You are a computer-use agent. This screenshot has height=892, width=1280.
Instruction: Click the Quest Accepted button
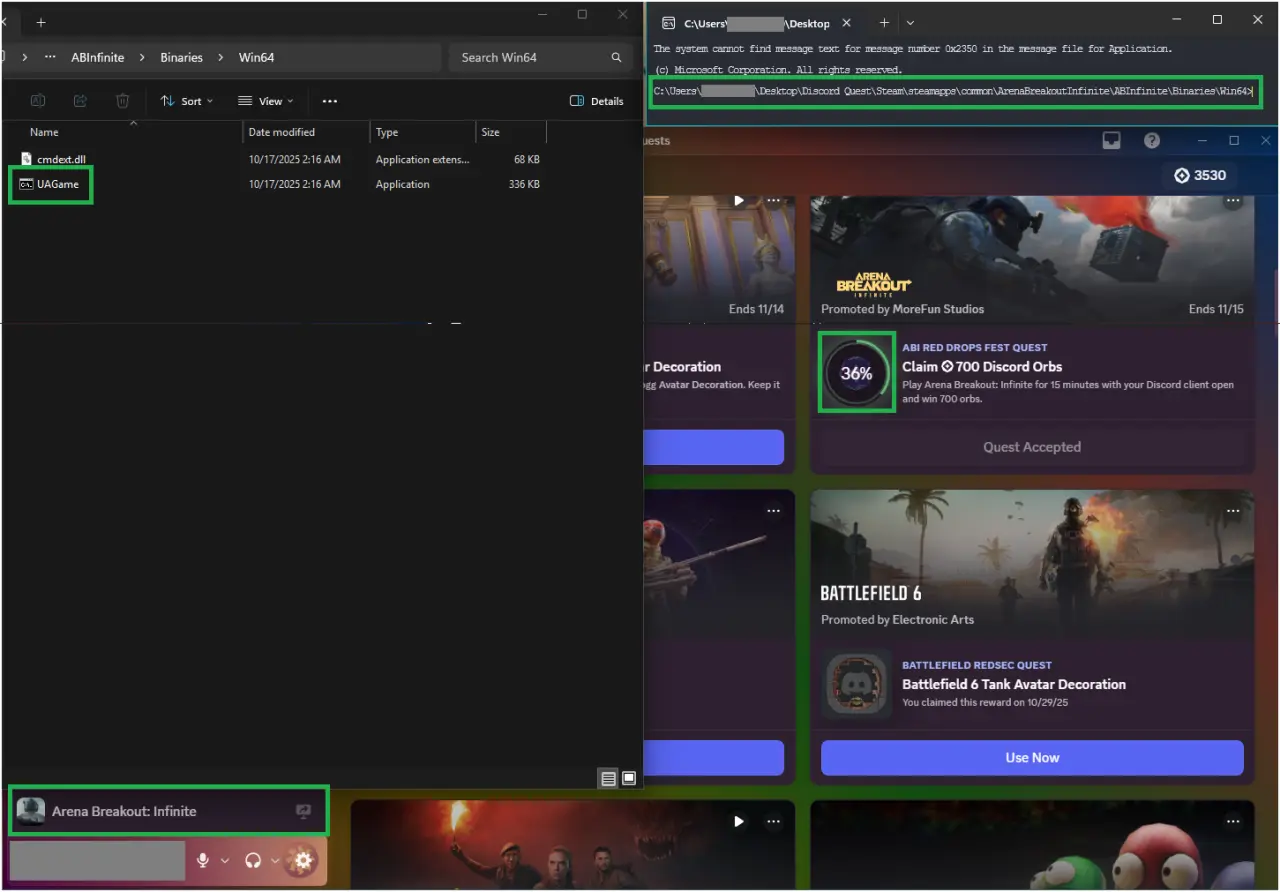1032,447
